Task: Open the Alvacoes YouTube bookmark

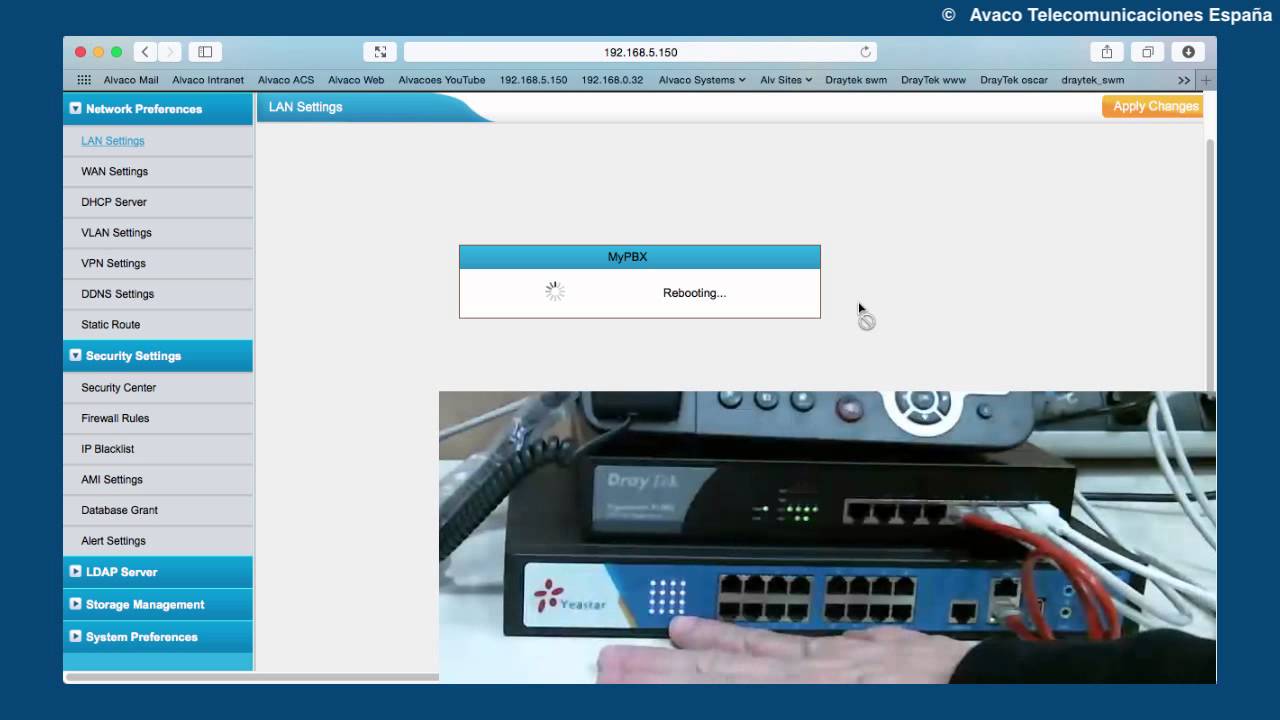Action: click(x=442, y=80)
